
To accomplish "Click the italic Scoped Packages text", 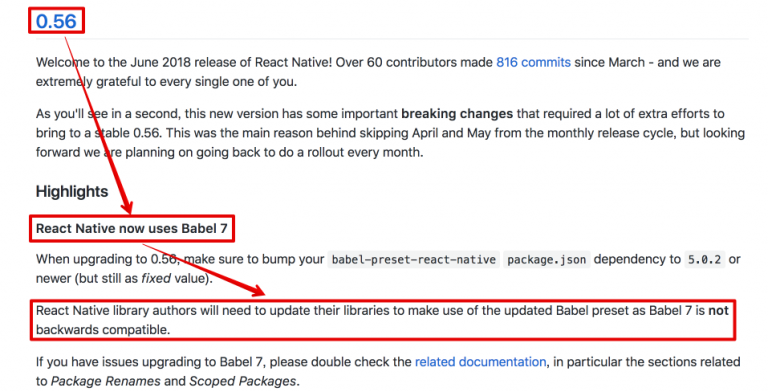I will pyautogui.click(x=242, y=381).
